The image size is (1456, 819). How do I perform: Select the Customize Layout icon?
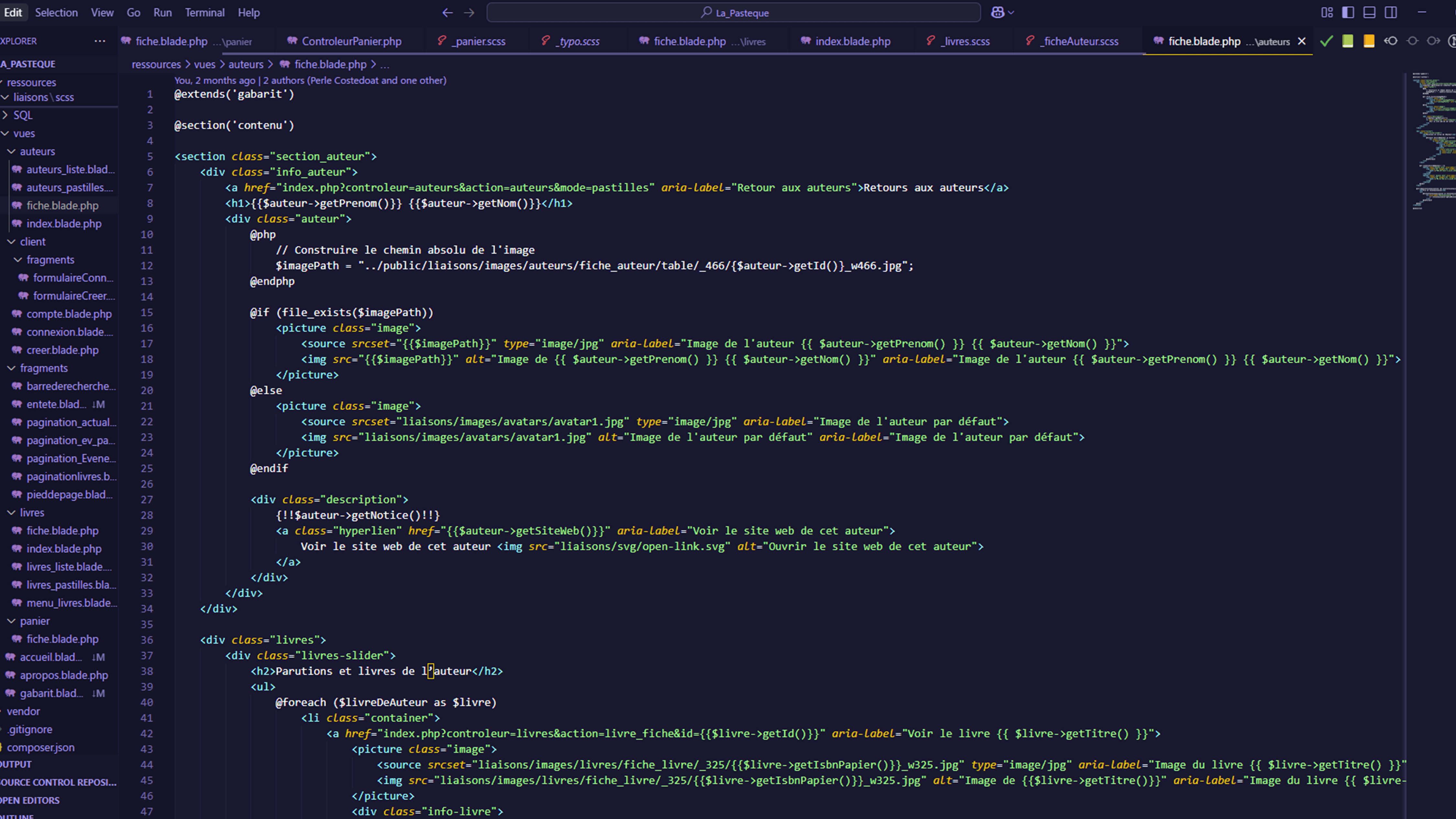1327,12
